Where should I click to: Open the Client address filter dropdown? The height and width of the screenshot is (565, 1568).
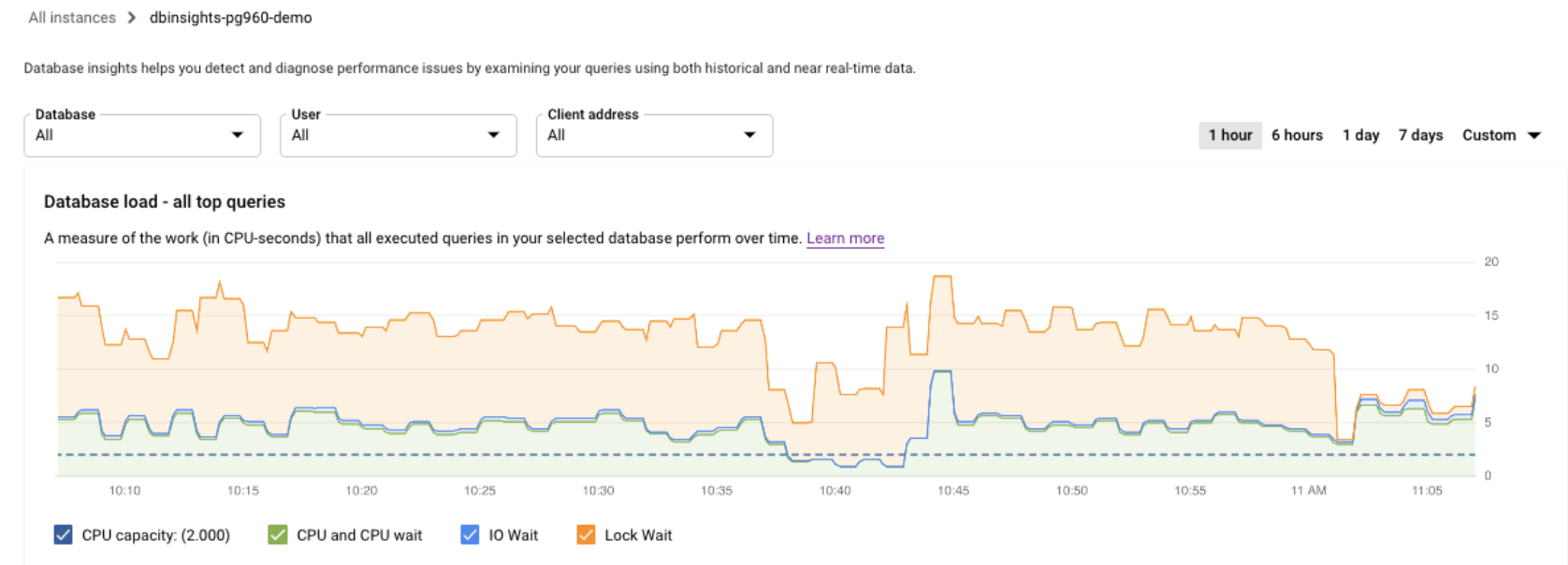[652, 135]
